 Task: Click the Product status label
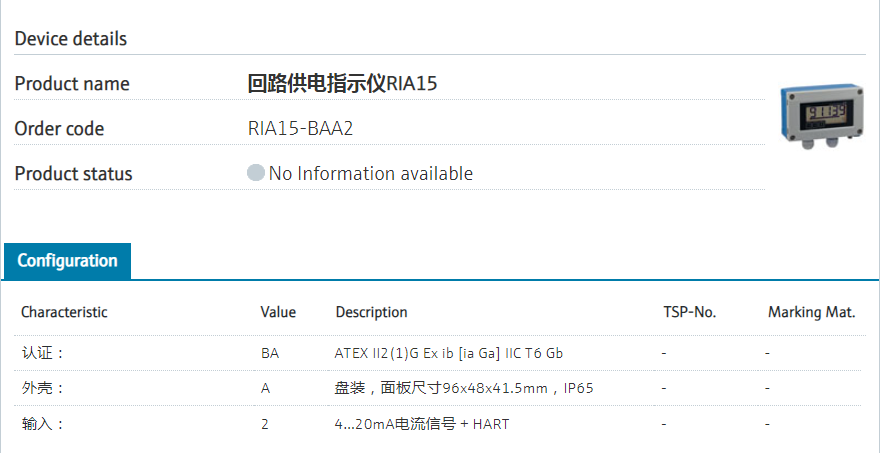pyautogui.click(x=73, y=174)
